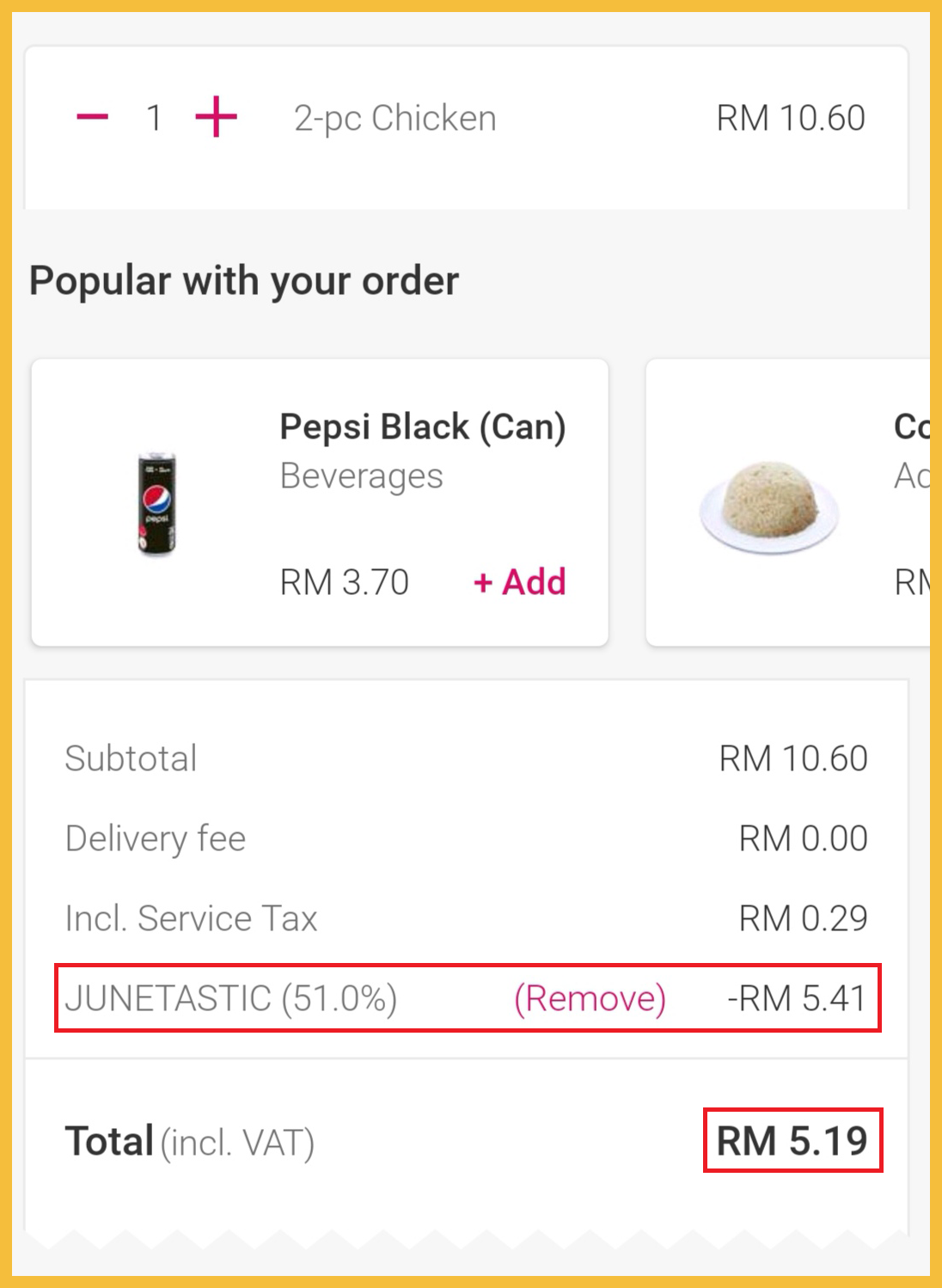Decrease 2-pc Chicken quantity with minus
Screen dimensions: 942x1288
(x=92, y=117)
